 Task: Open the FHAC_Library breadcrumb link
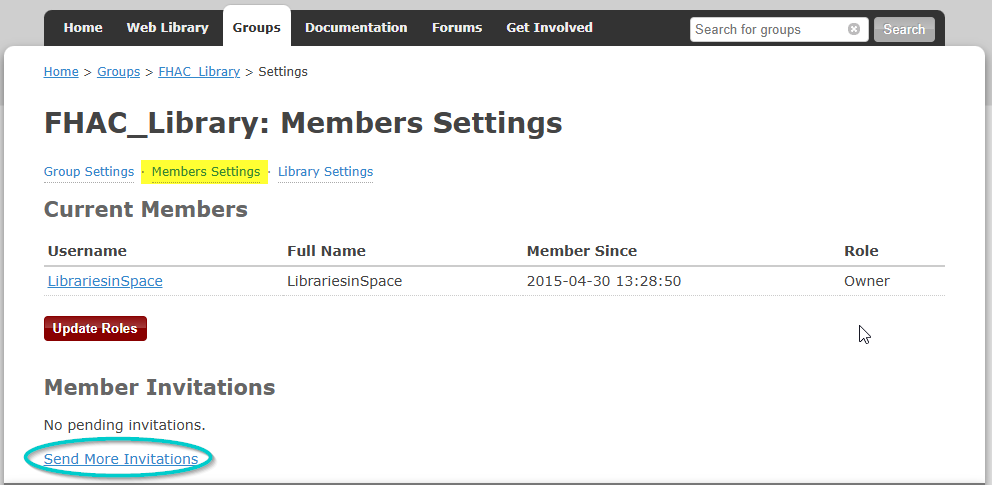coord(199,71)
